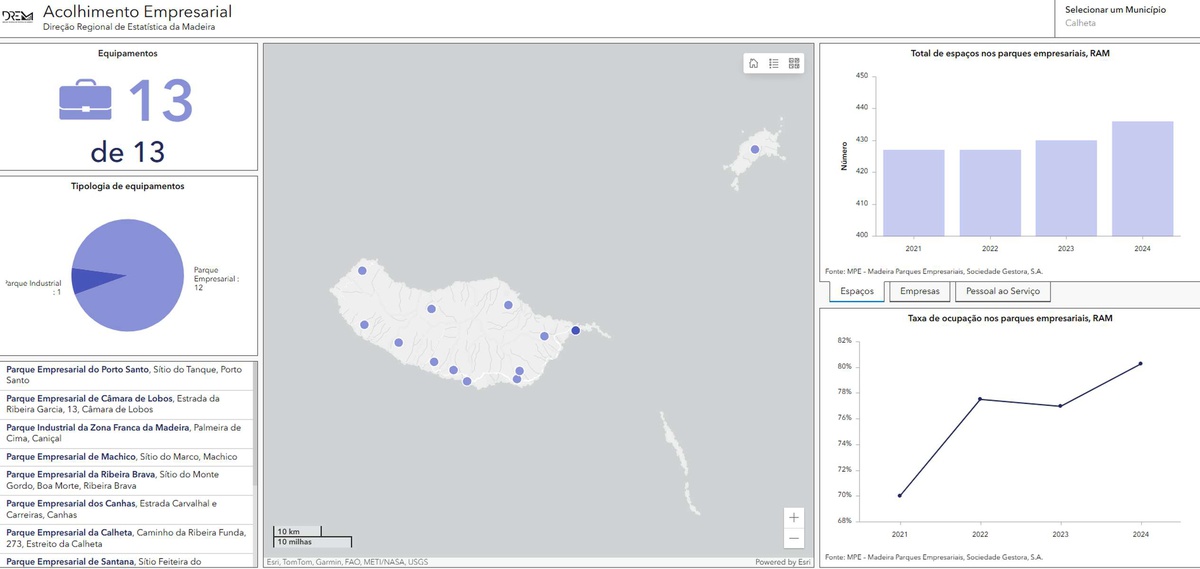This screenshot has width=1200, height=569.
Task: Click the DREM logo in header
Action: (x=17, y=17)
